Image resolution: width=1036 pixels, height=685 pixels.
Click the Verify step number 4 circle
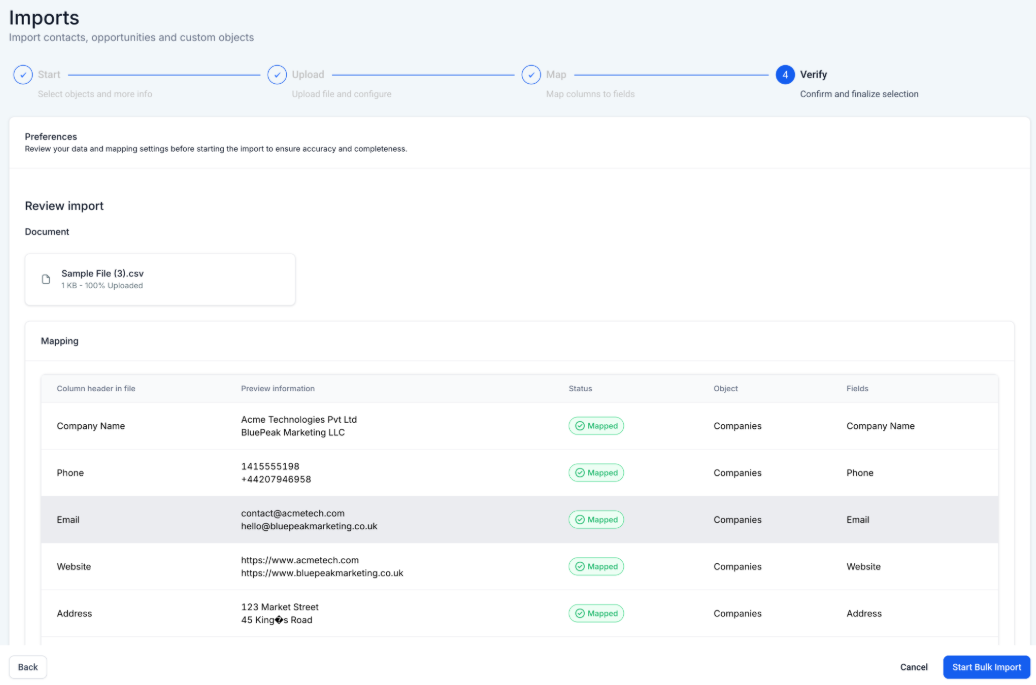coord(785,75)
